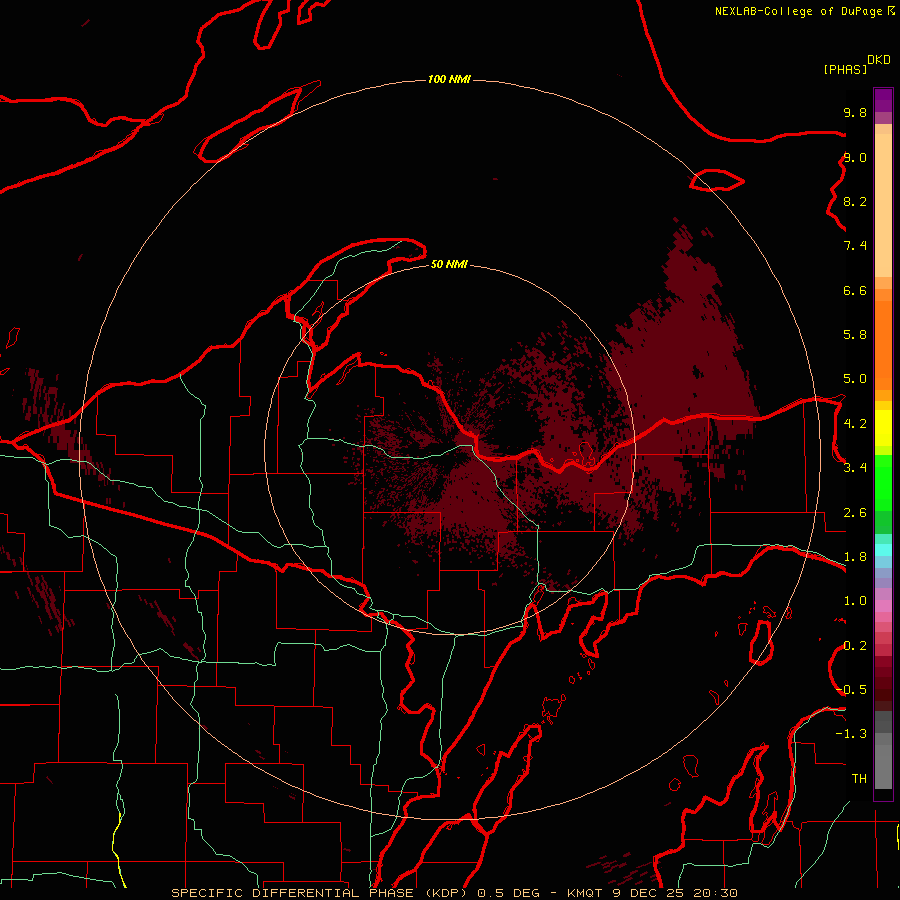Click the 9.0 scale value
This screenshot has height=900, width=900.
point(855,157)
